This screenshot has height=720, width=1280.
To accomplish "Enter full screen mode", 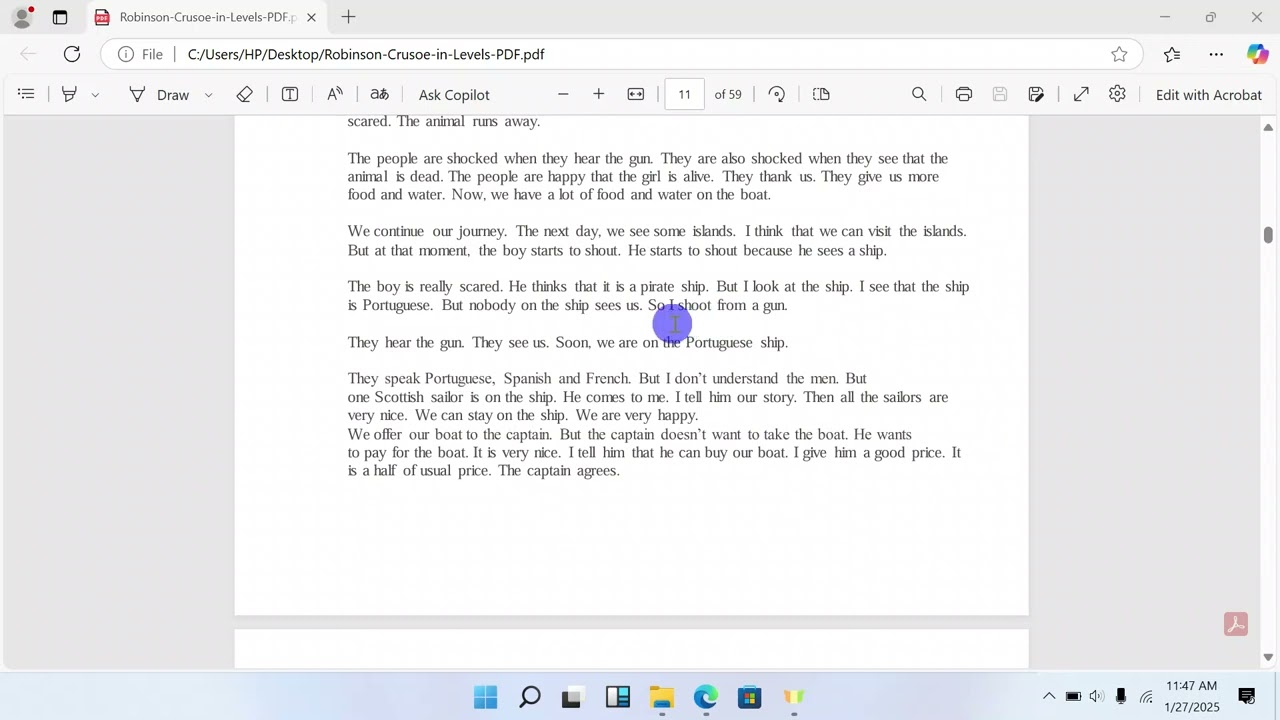I will coord(1081,94).
